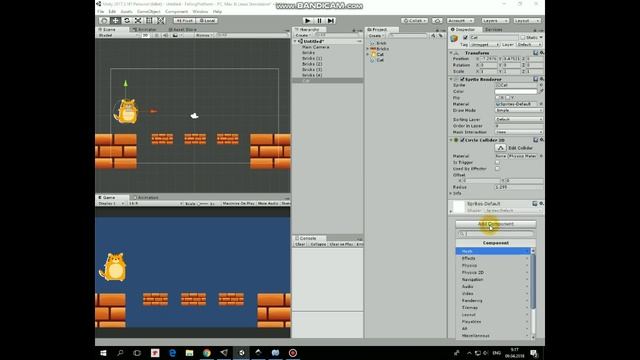Switch to the Services tab
The height and width of the screenshot is (360, 640).
493,29
